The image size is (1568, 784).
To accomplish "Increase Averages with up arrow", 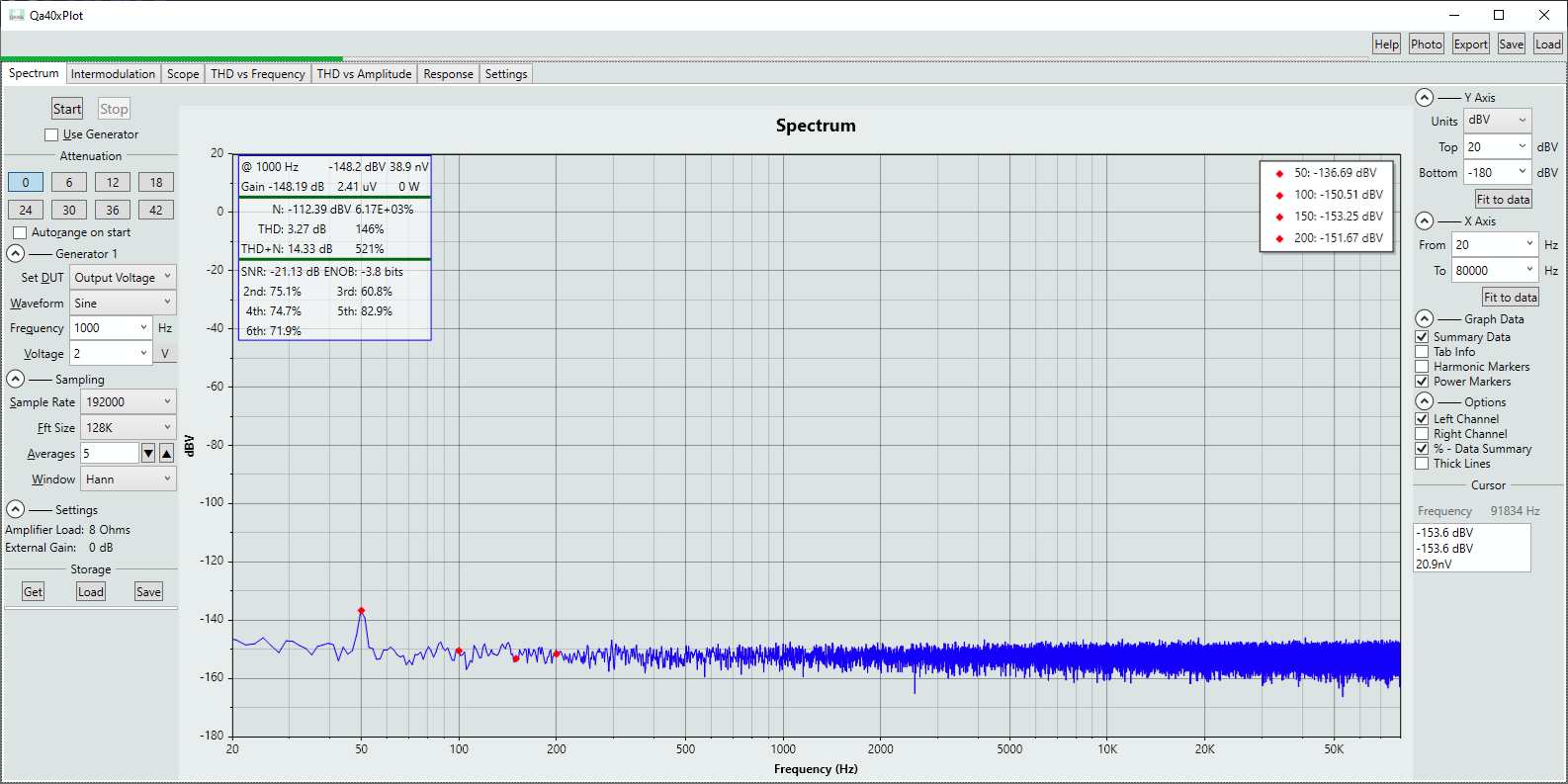I will [166, 453].
